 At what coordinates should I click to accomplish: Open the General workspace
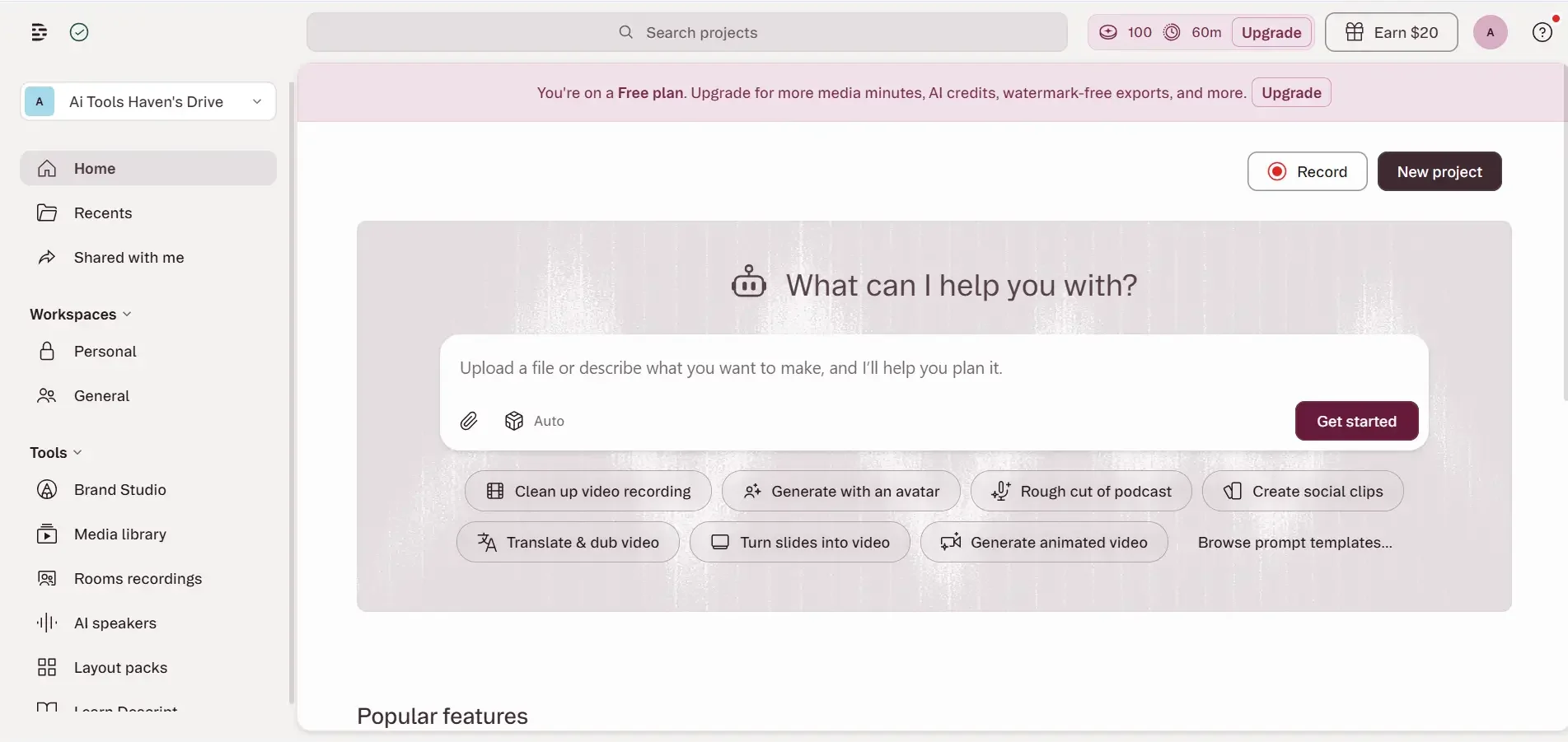pos(148,395)
